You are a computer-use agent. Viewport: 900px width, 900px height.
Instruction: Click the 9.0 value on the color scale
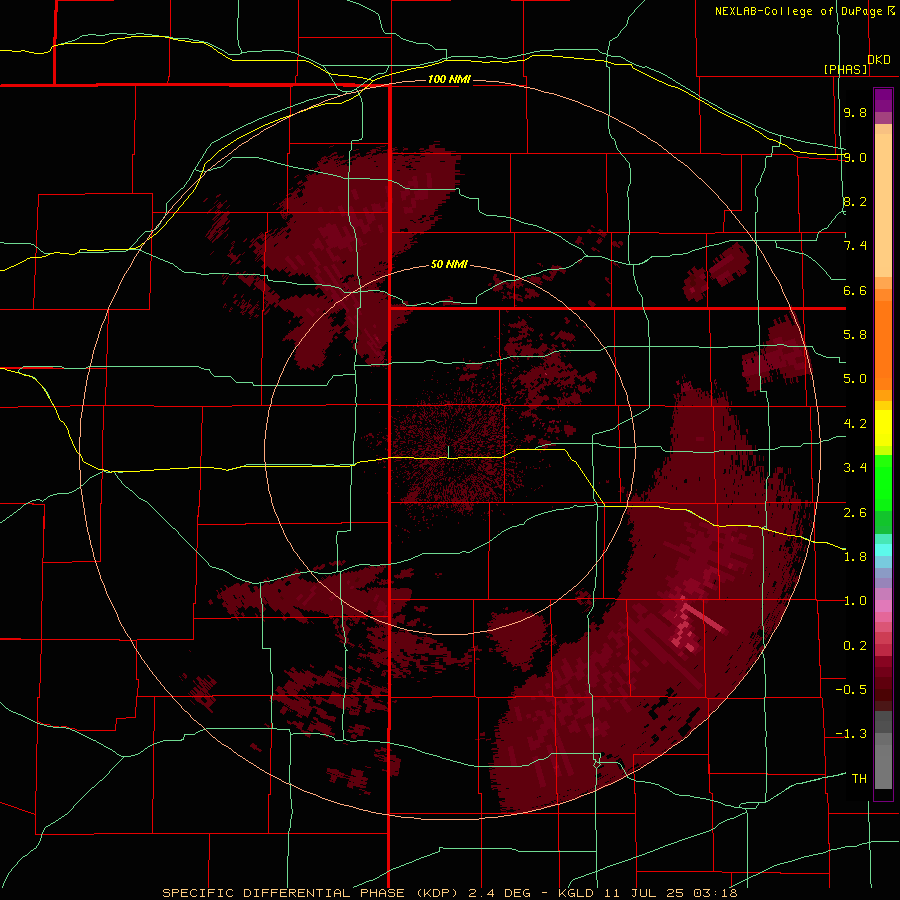(x=855, y=157)
